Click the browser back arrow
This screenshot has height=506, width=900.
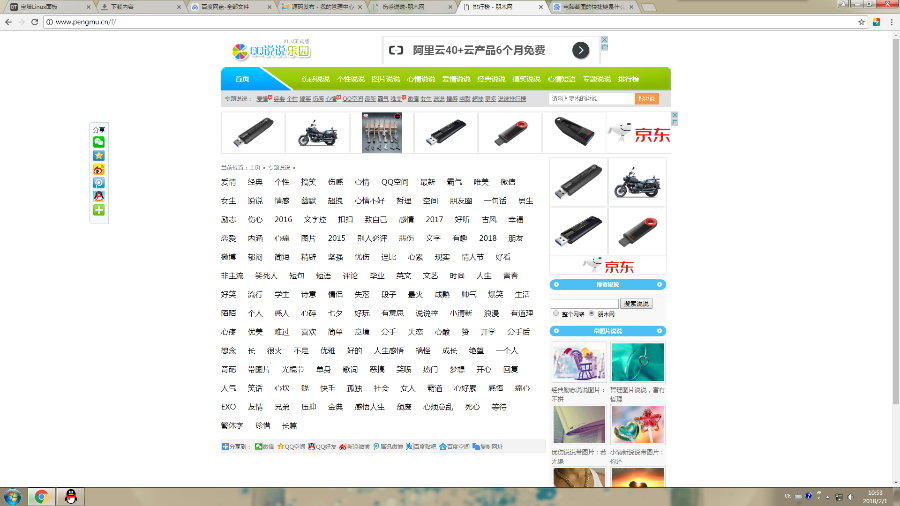tap(8, 22)
